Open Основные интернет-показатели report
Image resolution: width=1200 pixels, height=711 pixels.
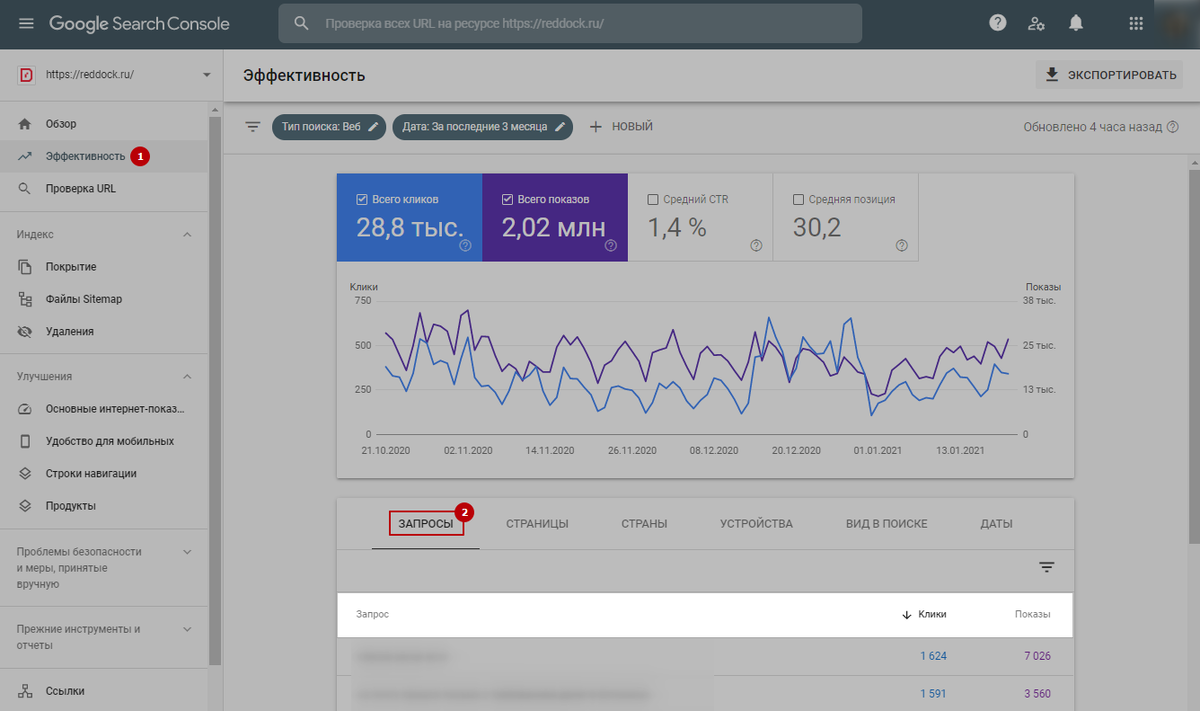point(104,409)
